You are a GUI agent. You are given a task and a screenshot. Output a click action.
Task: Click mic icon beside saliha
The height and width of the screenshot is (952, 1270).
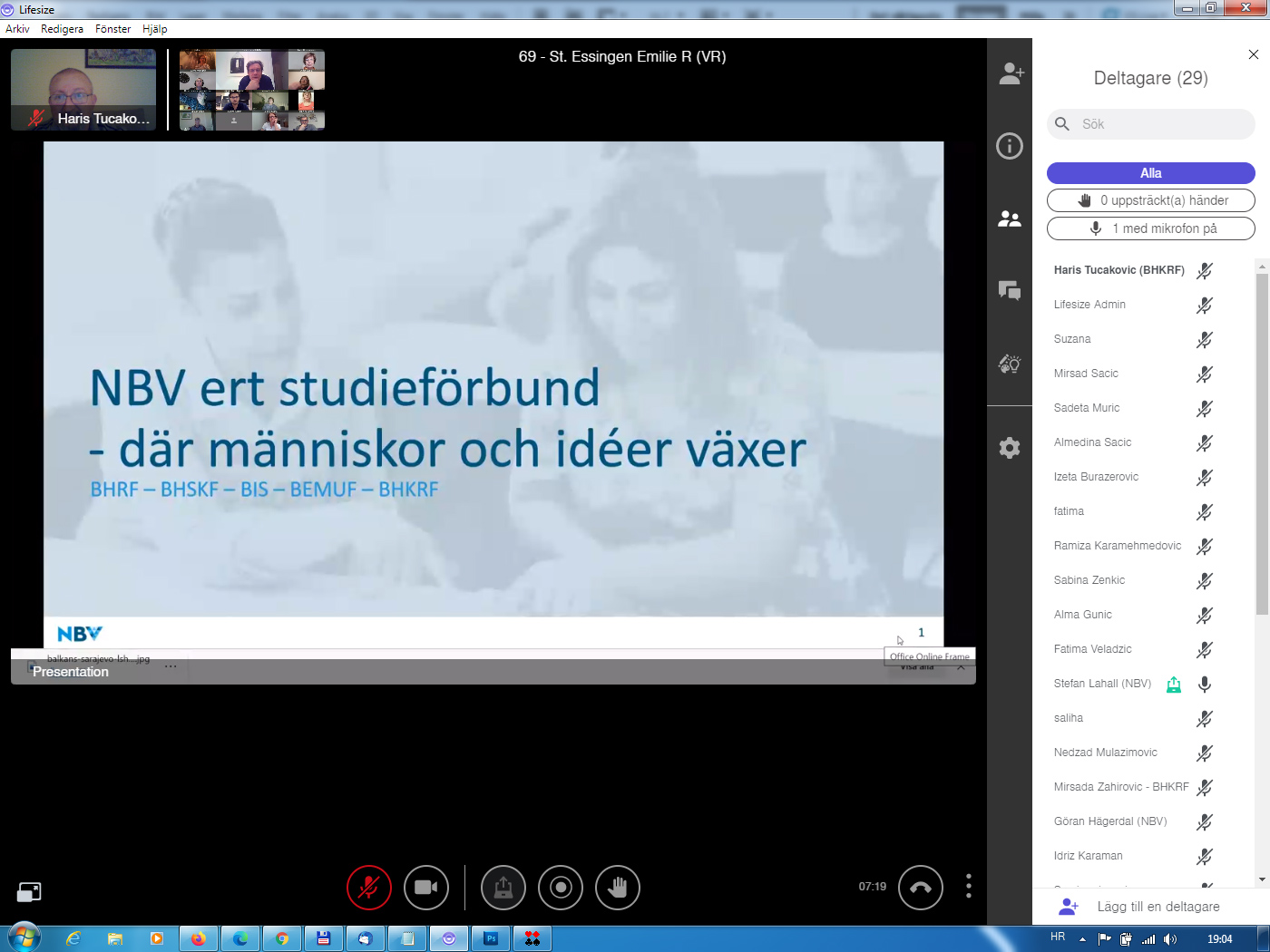point(1205,718)
